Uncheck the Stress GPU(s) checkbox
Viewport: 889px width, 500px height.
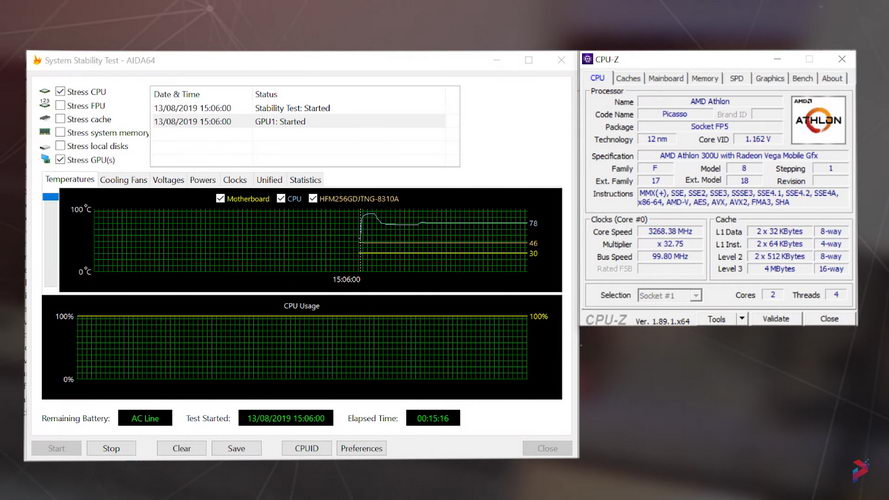60,159
